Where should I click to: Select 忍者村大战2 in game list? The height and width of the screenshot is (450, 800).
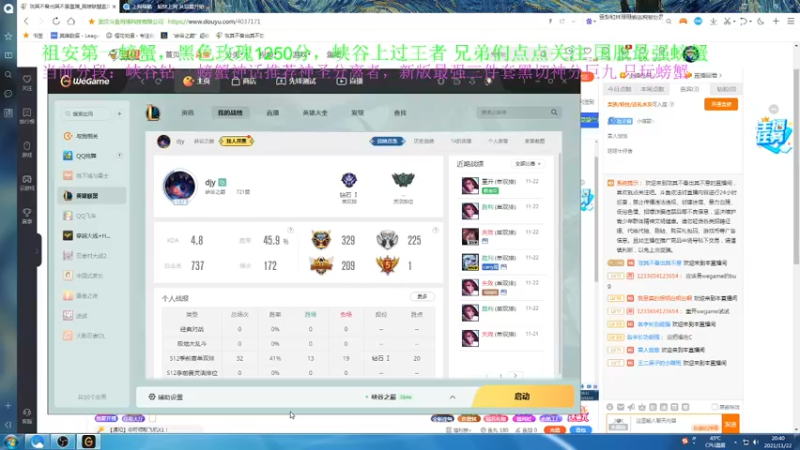coord(92,256)
